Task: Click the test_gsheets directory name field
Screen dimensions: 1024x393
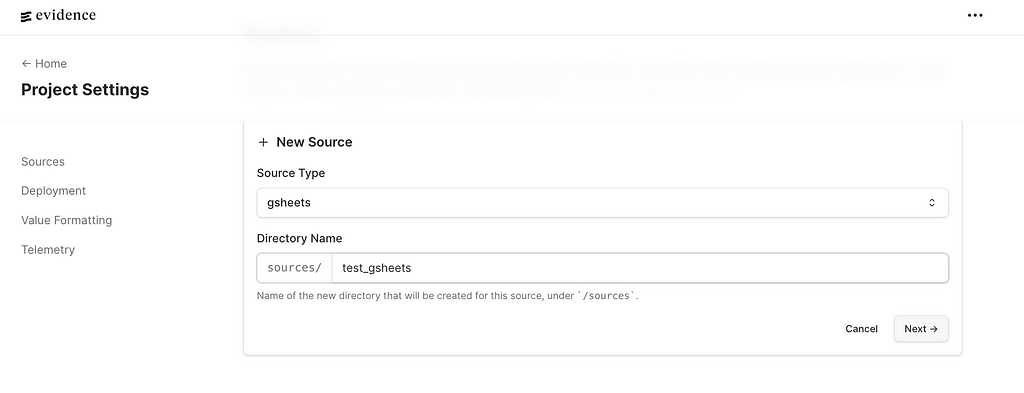Action: point(640,268)
